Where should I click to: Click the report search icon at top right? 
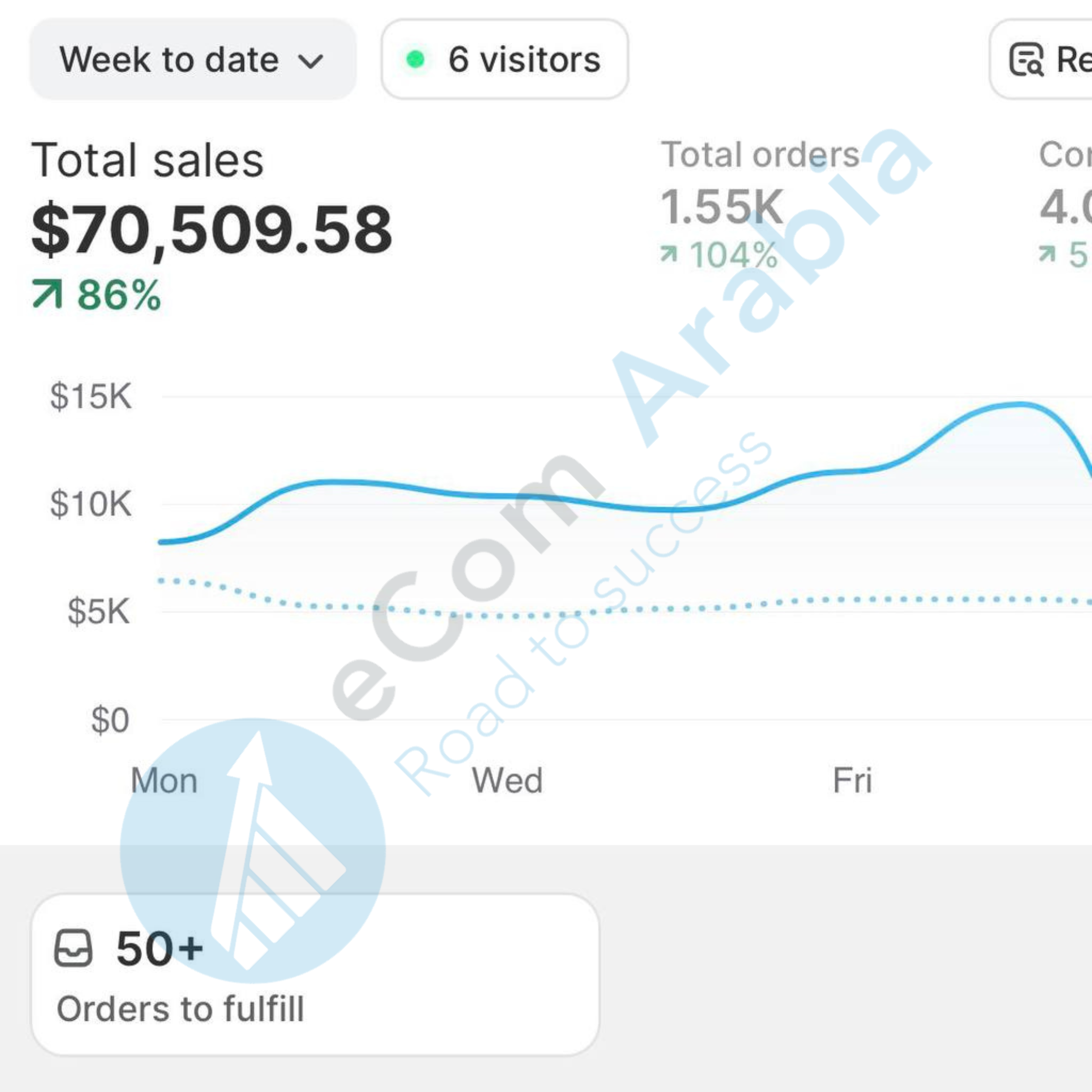point(1026,59)
